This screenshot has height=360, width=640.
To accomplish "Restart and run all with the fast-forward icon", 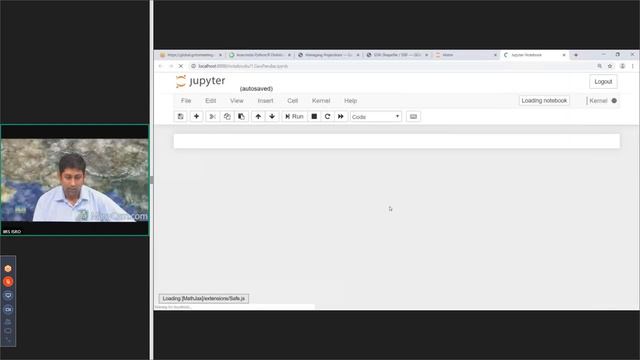I will (340, 116).
